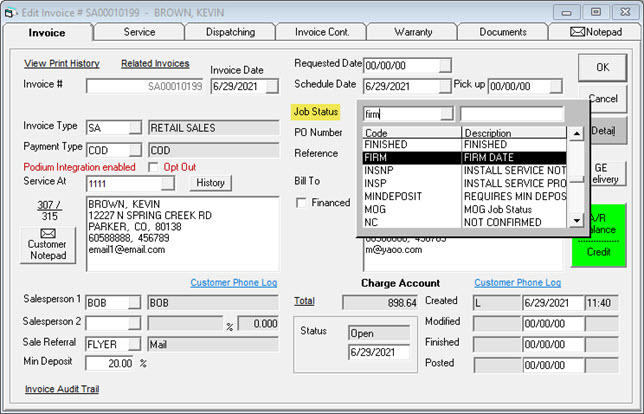Click the OK button

[603, 67]
